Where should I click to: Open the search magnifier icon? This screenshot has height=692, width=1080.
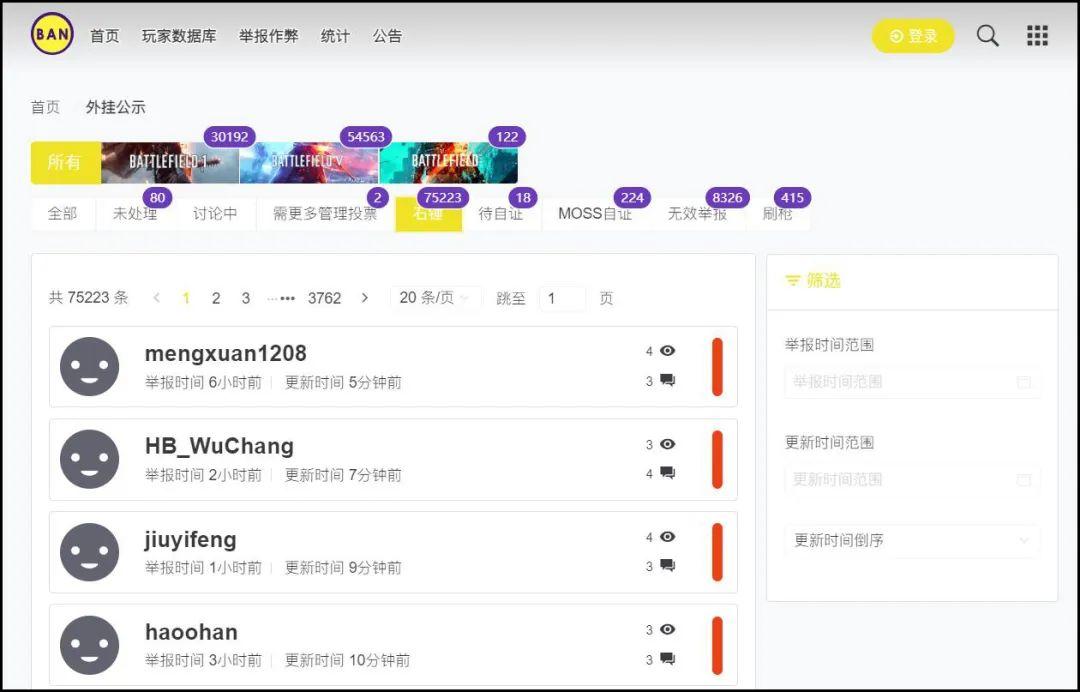[987, 35]
